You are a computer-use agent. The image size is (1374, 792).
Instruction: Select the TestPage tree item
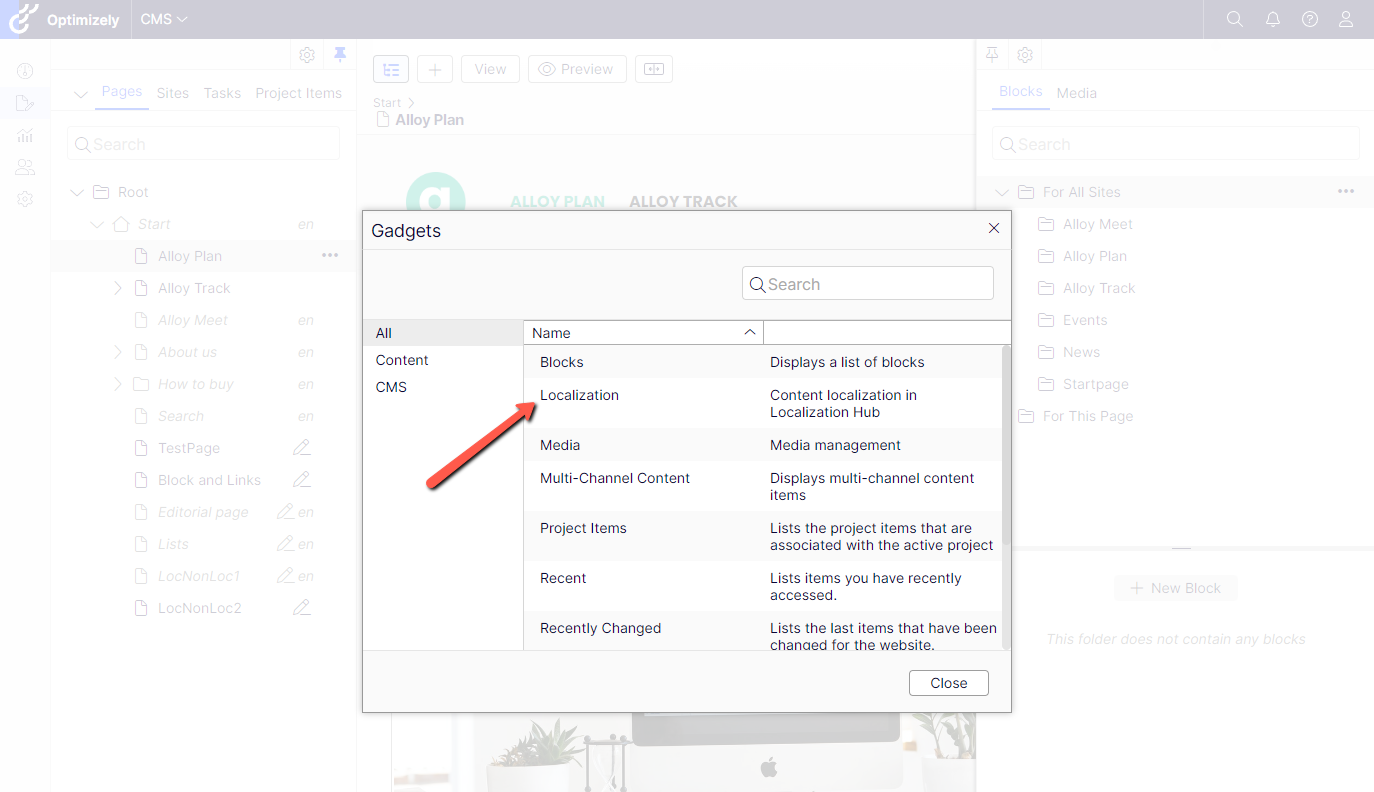189,448
